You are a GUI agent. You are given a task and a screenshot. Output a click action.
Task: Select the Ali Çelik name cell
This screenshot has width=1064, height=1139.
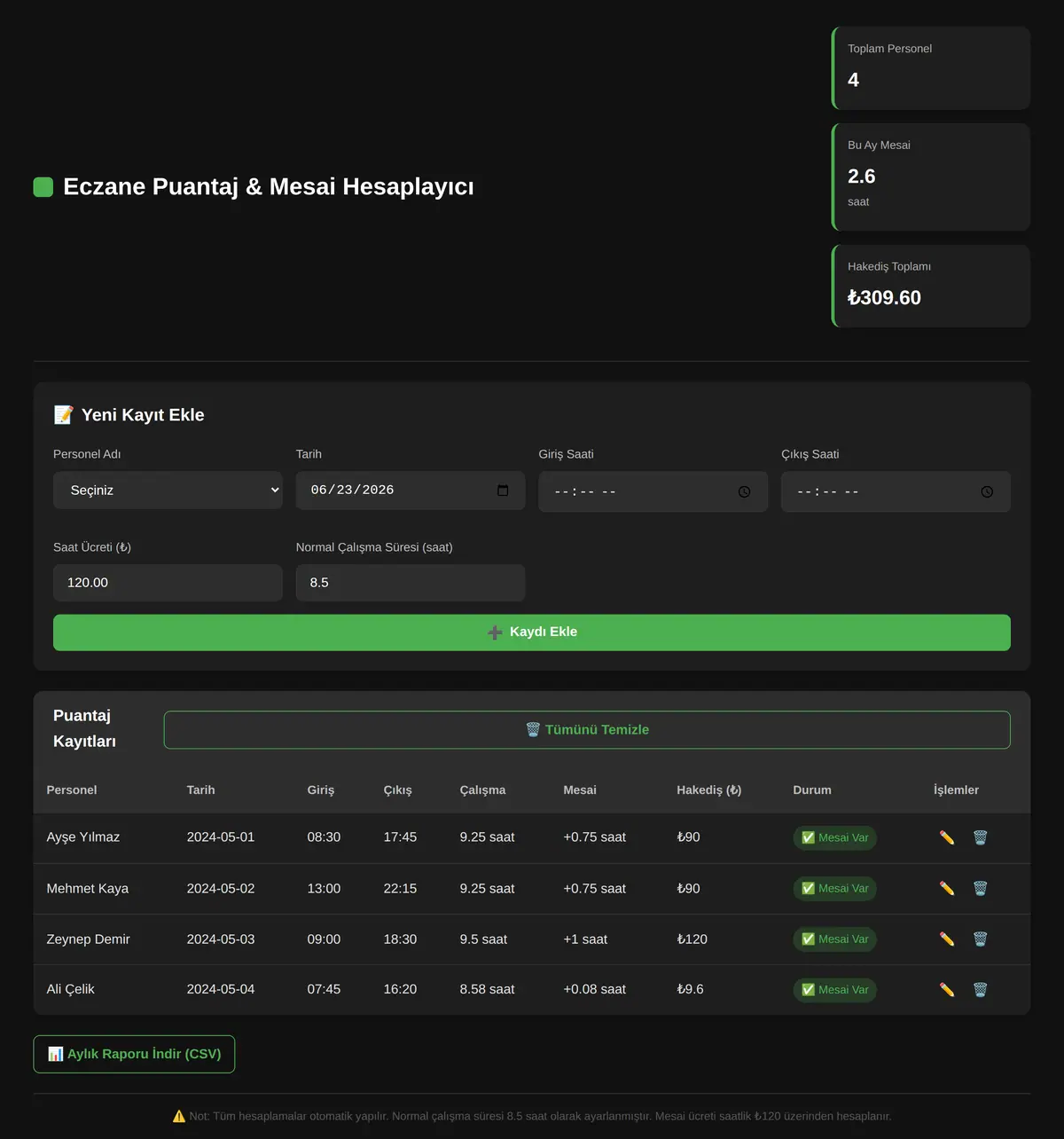pyautogui.click(x=71, y=989)
